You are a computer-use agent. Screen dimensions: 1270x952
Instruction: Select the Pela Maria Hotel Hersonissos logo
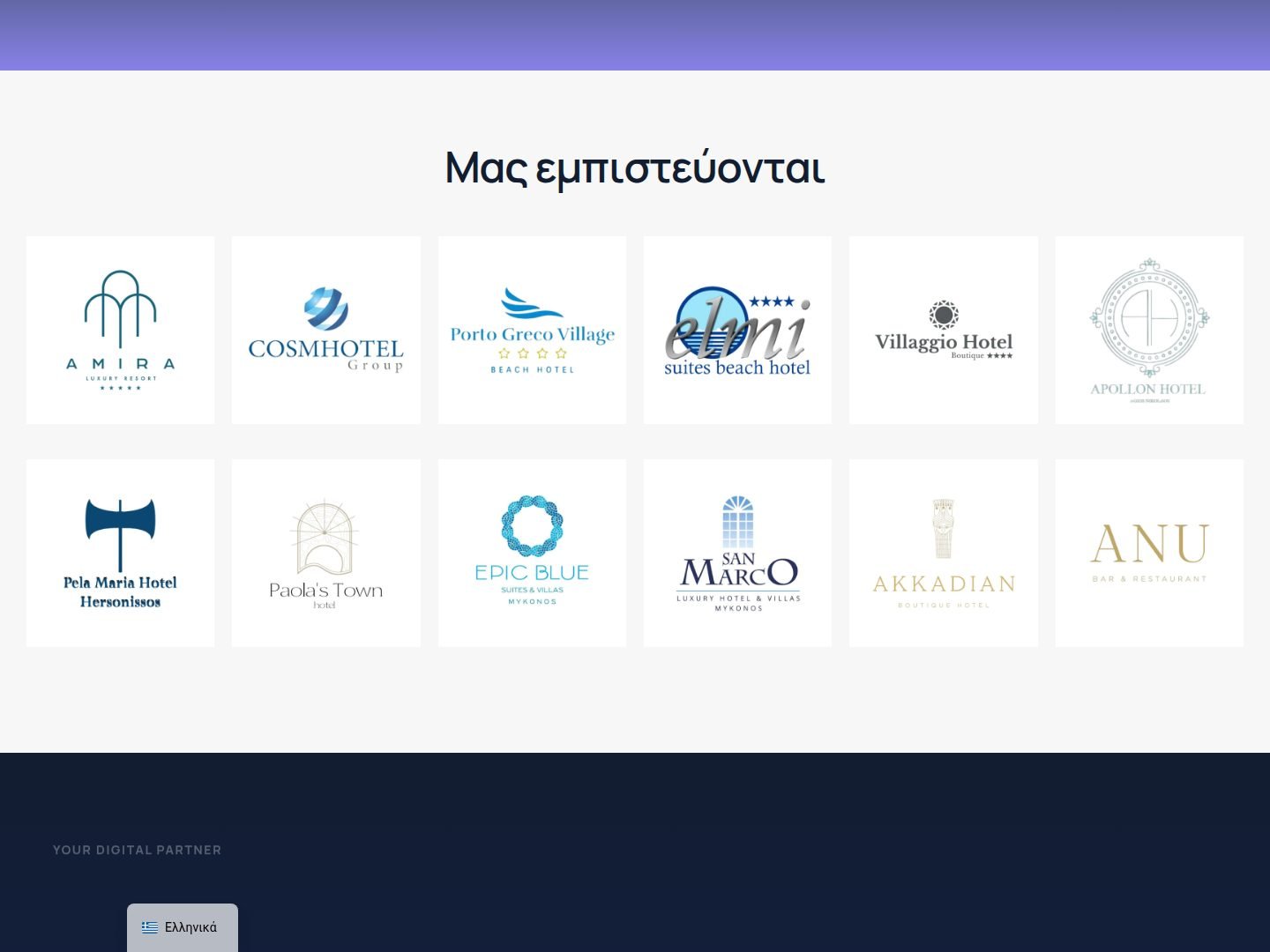120,553
